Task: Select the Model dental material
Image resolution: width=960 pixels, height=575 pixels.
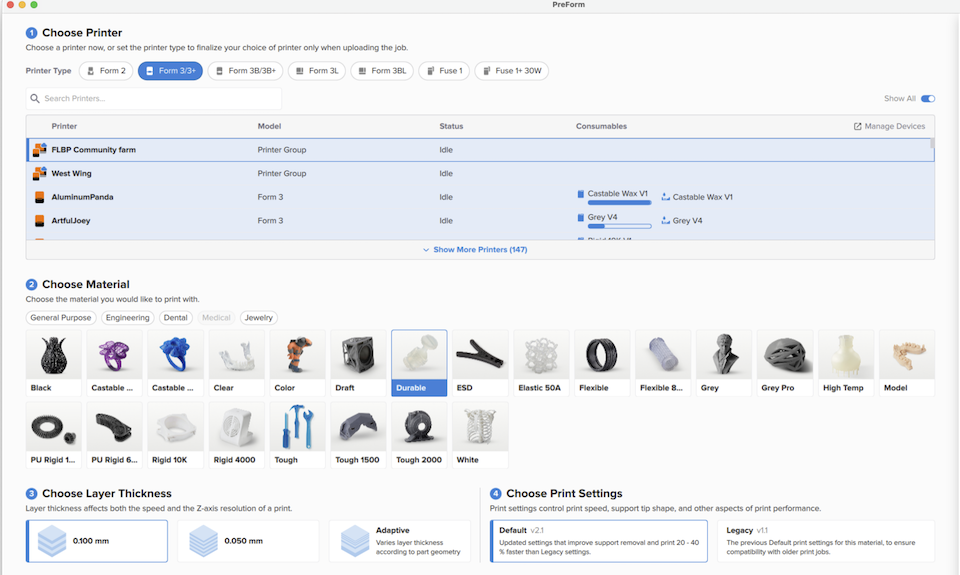Action: coord(907,363)
